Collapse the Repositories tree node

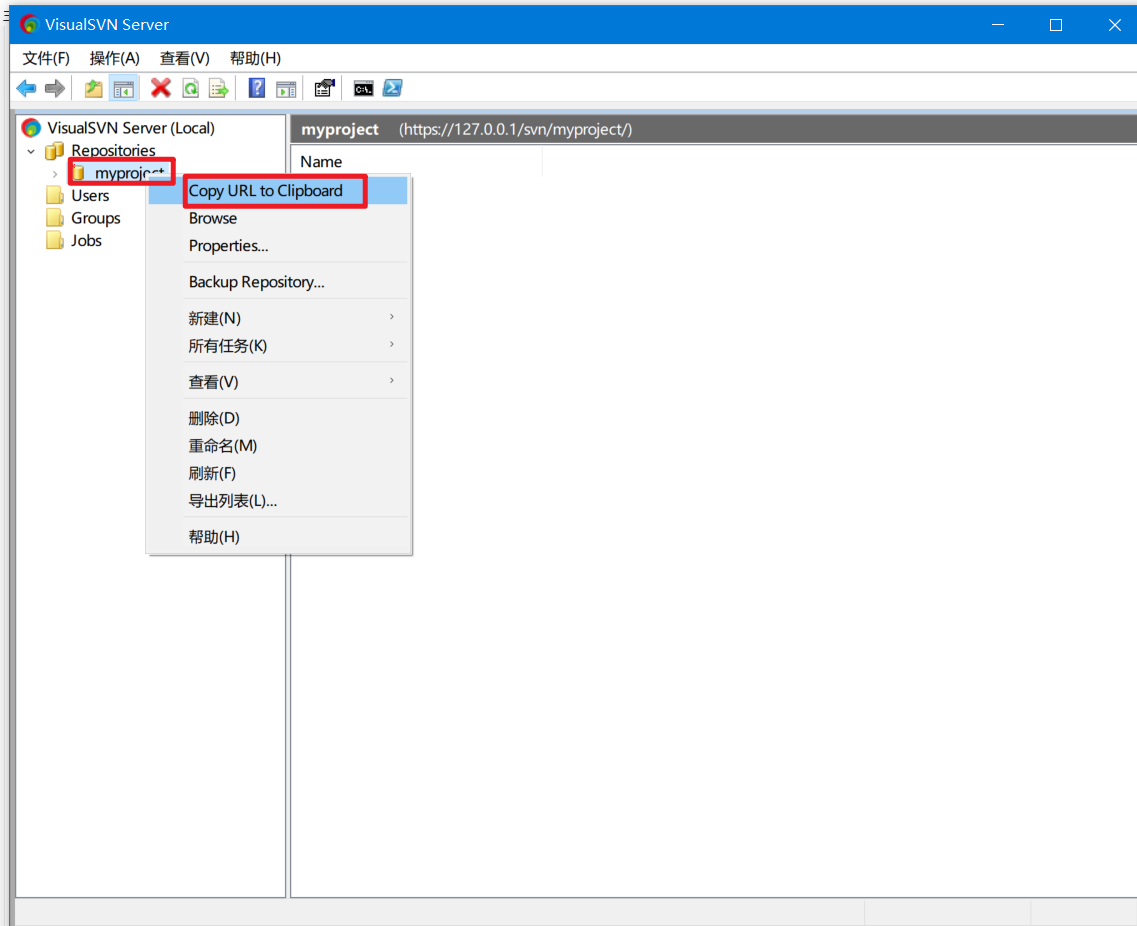pyautogui.click(x=31, y=152)
